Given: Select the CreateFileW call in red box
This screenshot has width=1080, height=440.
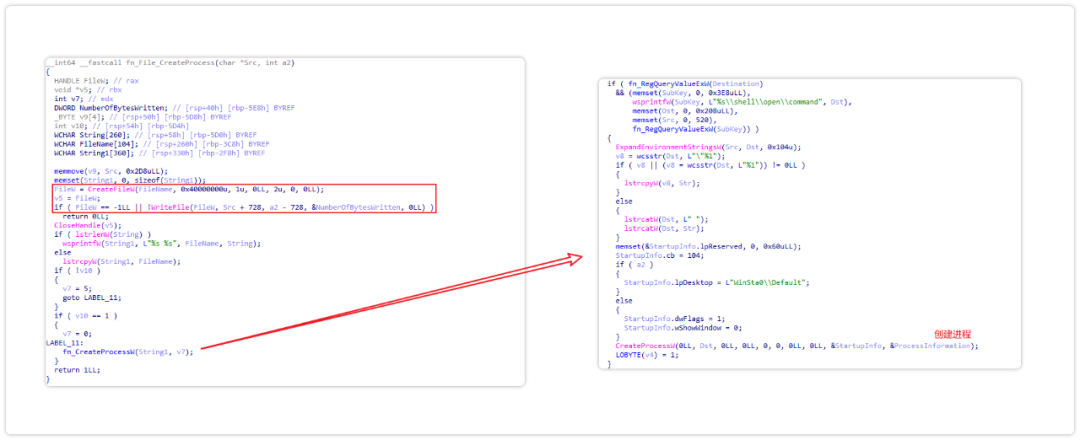Looking at the screenshot, I should tap(198, 189).
